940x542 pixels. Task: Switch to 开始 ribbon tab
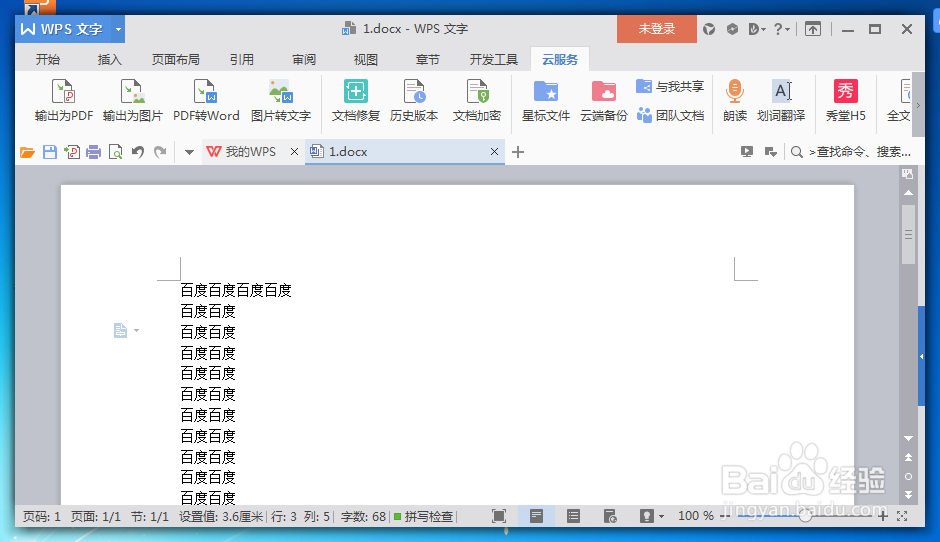pos(47,59)
